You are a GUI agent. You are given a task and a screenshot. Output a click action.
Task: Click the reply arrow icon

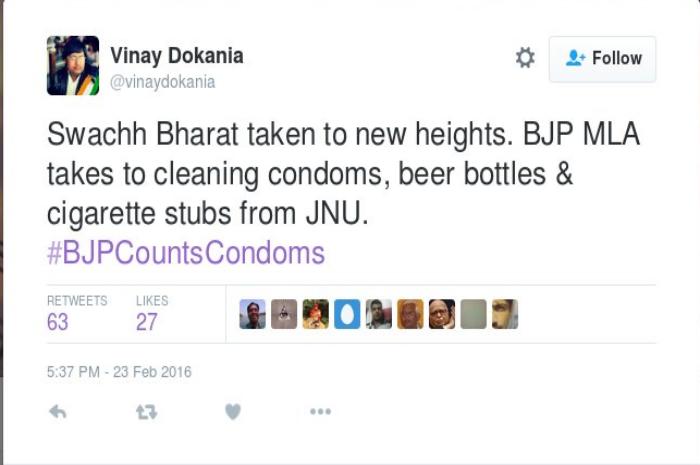pos(58,411)
